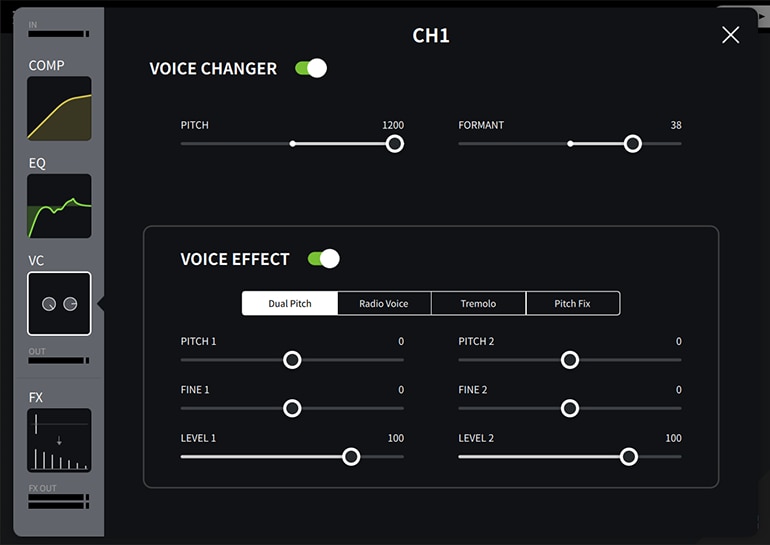
Task: Open the FX effects panel
Action: 59,440
